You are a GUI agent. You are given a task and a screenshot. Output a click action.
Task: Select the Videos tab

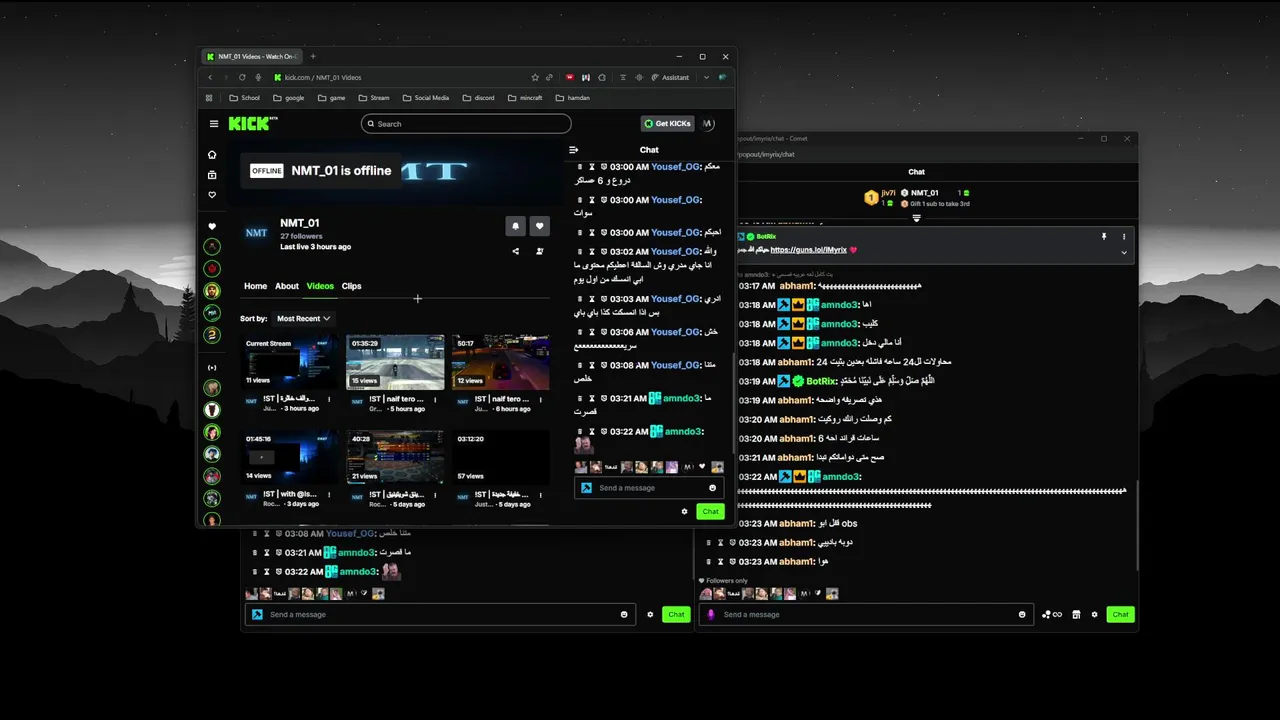[320, 286]
